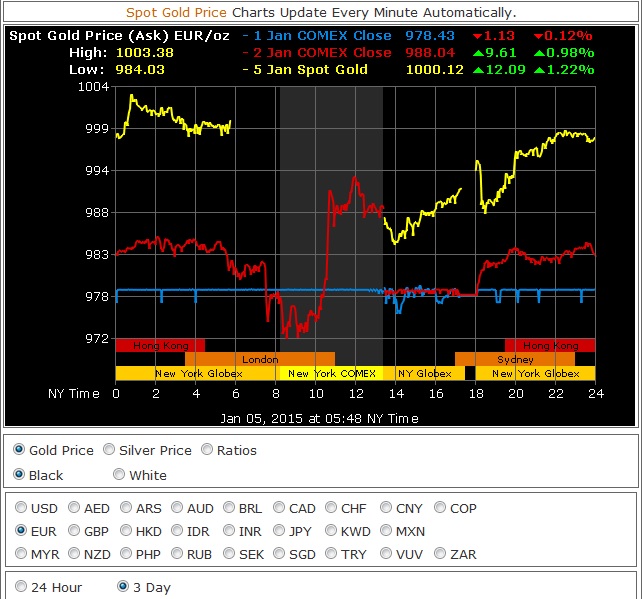Switch currency to USD
This screenshot has height=599, width=642.
(x=21, y=508)
